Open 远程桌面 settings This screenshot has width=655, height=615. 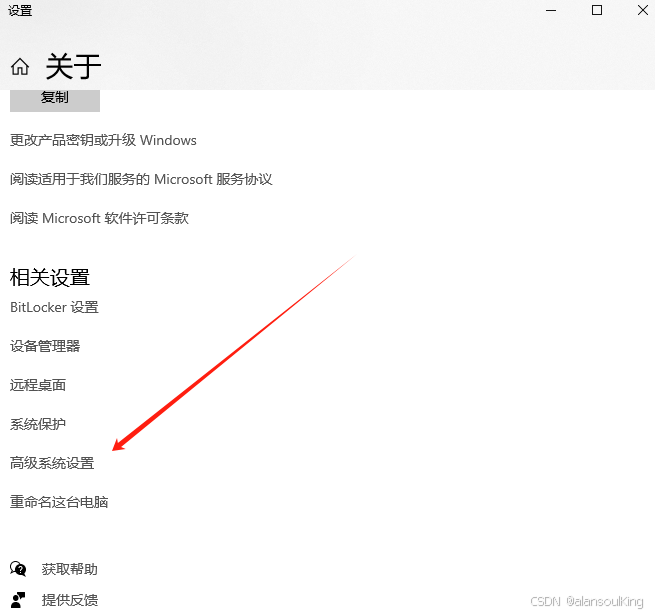pos(38,385)
